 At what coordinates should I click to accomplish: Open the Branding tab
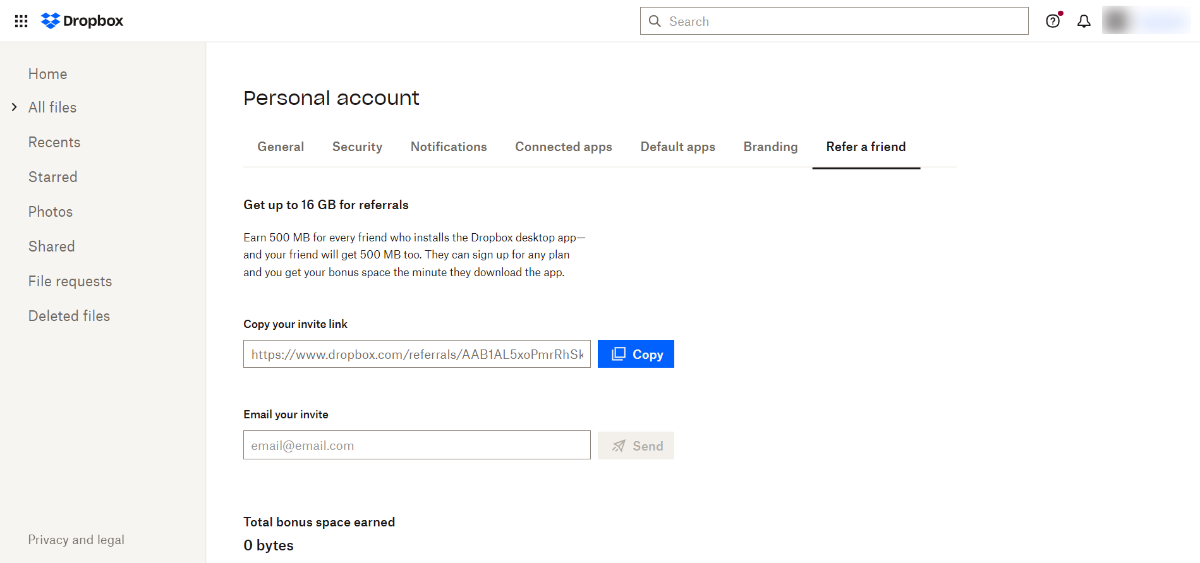[x=771, y=147]
